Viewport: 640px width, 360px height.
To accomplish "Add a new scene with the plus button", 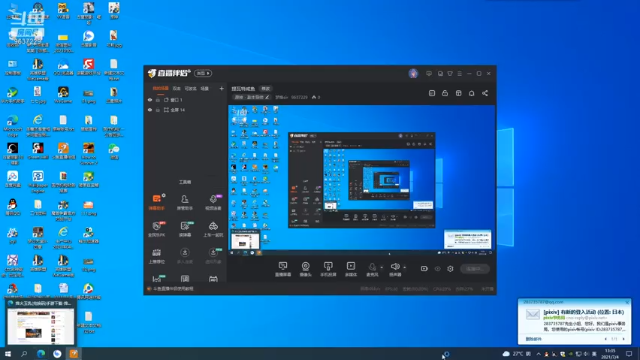I will point(222,88).
